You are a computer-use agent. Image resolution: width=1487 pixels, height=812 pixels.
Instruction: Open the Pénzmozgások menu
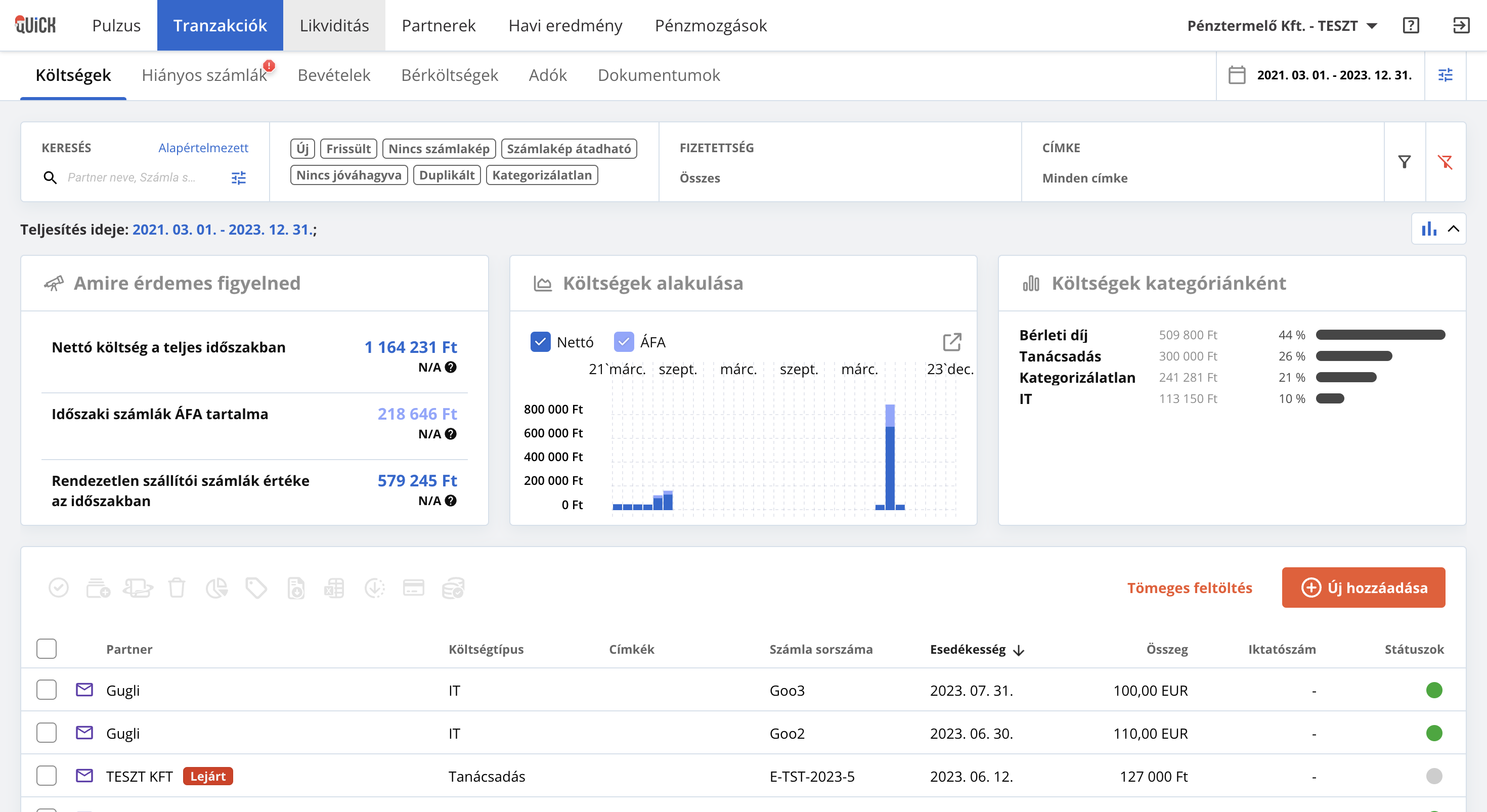tap(711, 25)
